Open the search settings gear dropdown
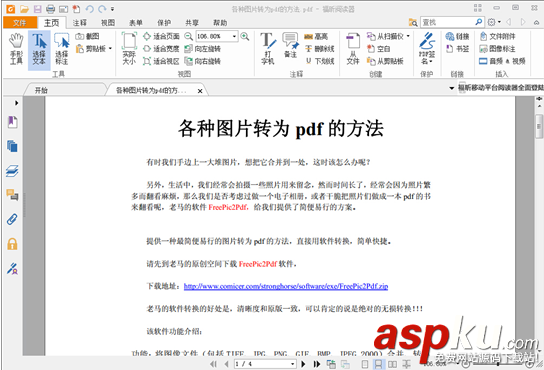 [x=494, y=22]
